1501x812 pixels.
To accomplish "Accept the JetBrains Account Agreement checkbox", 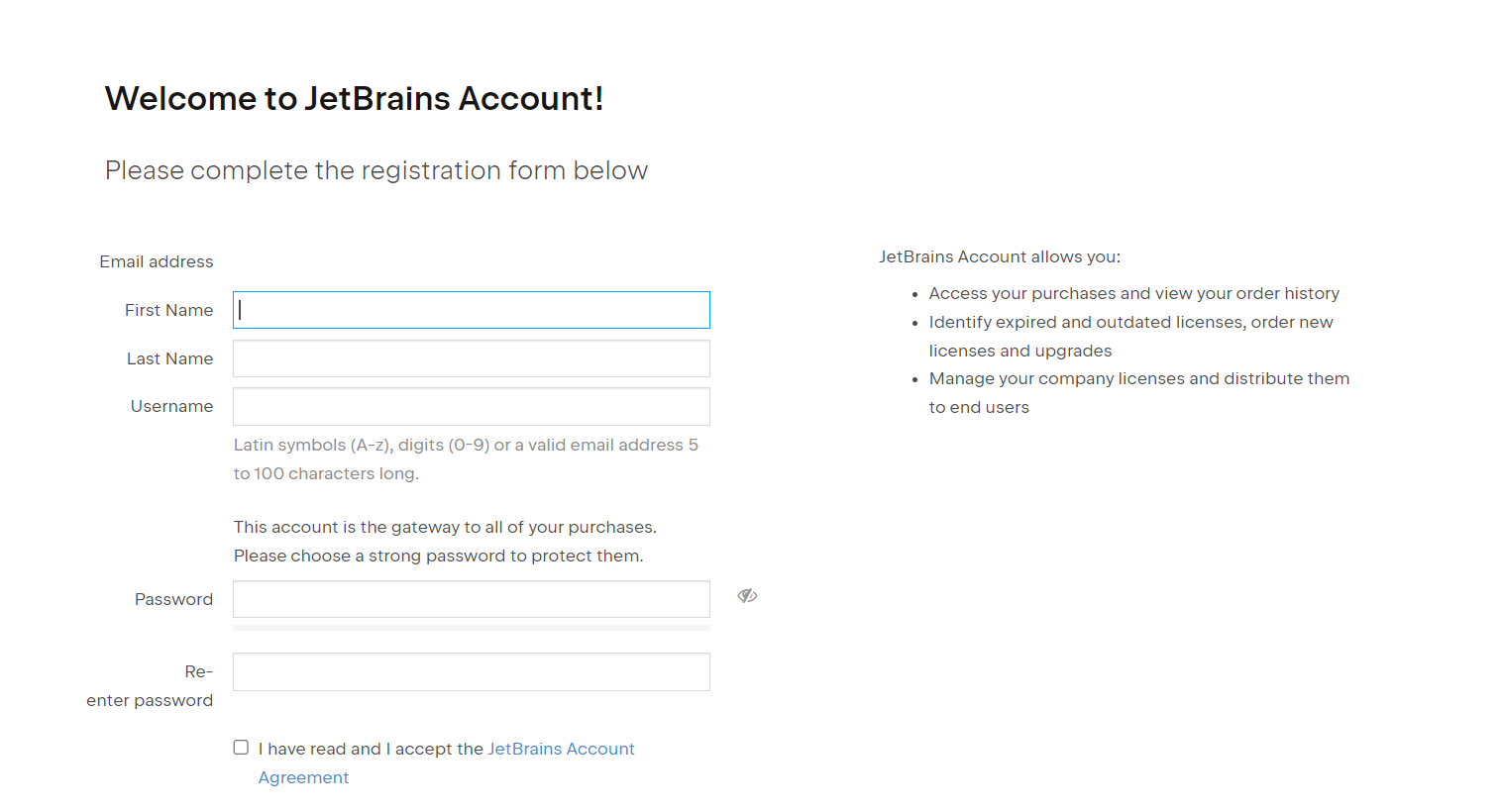I will coord(241,748).
